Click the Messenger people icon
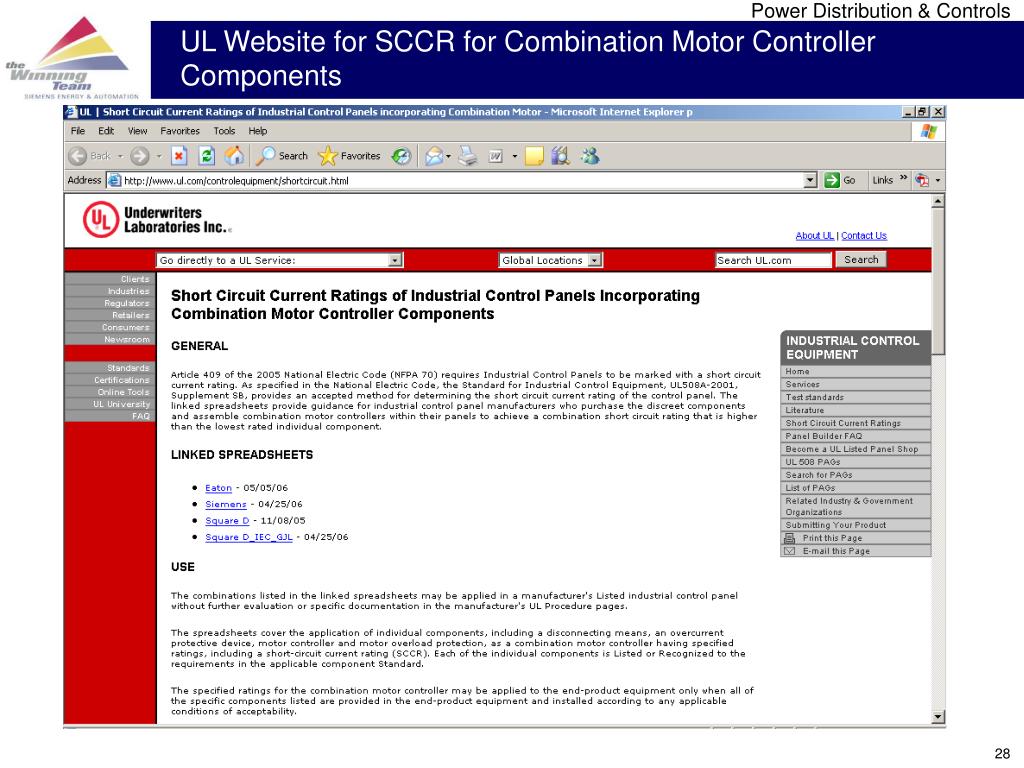1024x768 pixels. pos(590,156)
